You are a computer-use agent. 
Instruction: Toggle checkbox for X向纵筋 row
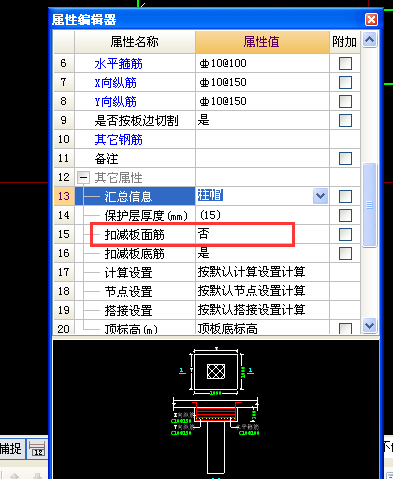(x=345, y=82)
